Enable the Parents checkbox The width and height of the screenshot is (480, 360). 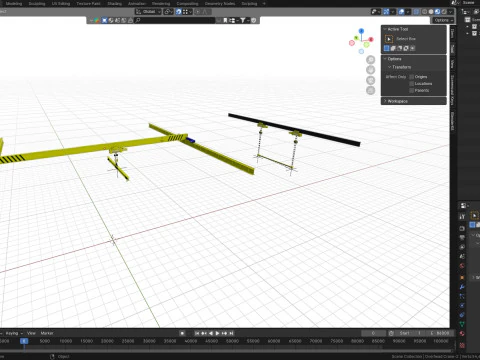[x=412, y=90]
